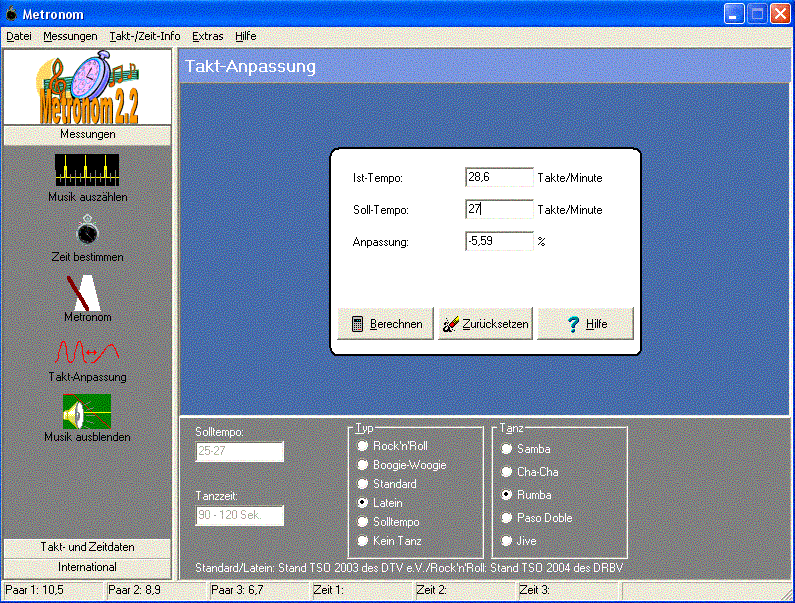Open the Metronom pendulum icon
795x603 pixels.
pyautogui.click(x=84, y=293)
